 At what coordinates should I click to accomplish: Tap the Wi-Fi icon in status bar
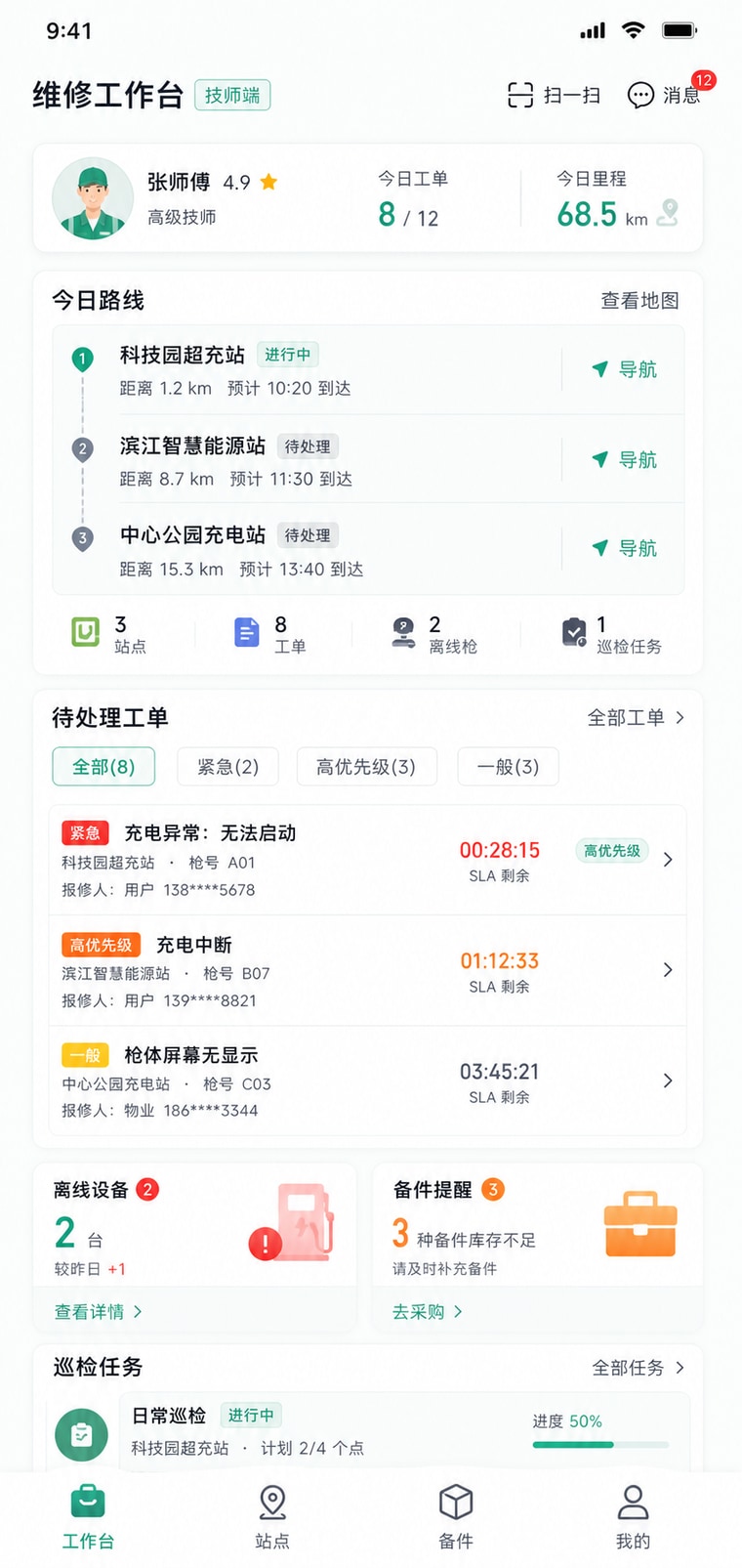point(634,30)
